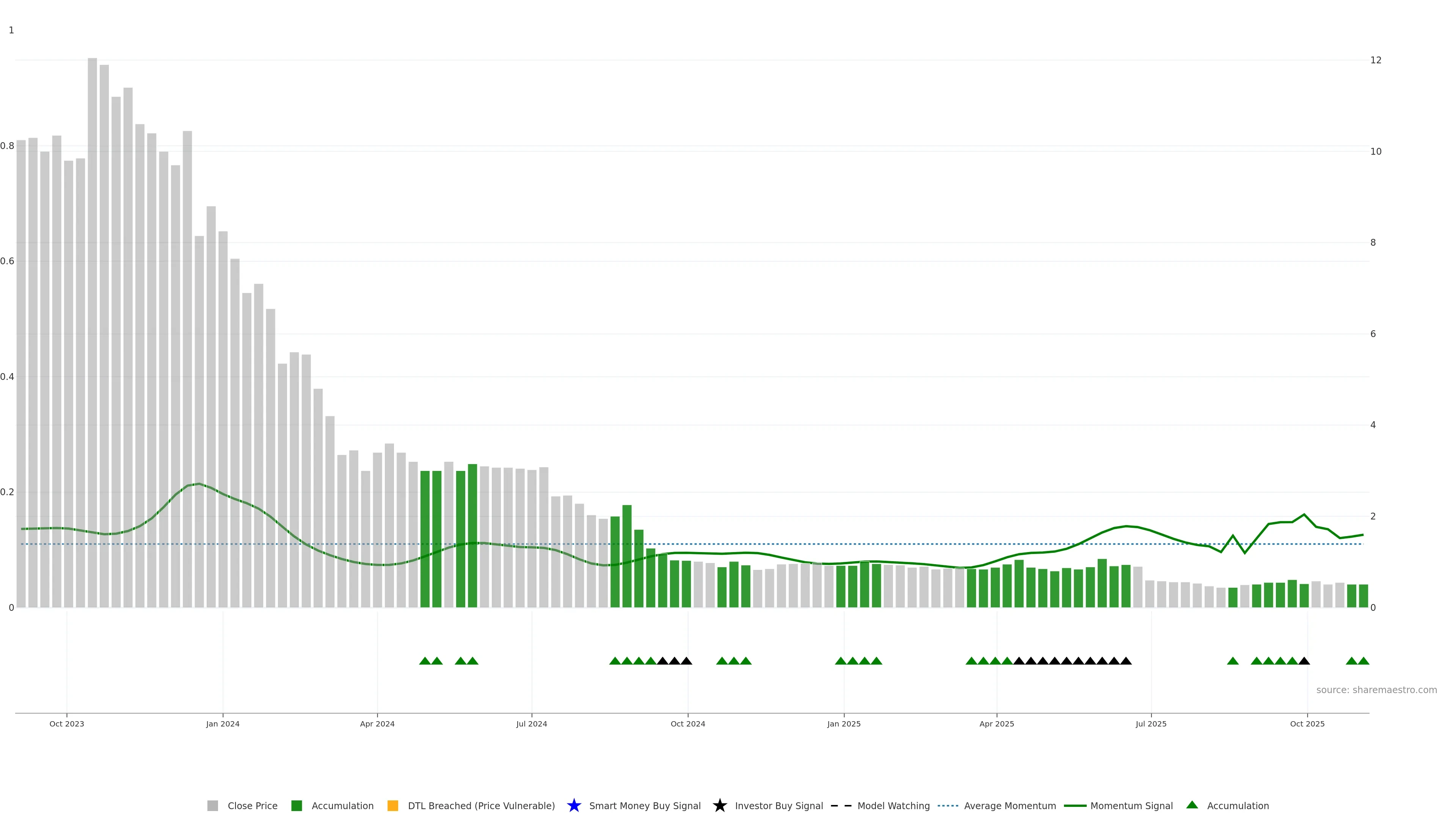Click the green Accumulation triangle legend icon
Image resolution: width=1456 pixels, height=819 pixels.
click(1192, 805)
